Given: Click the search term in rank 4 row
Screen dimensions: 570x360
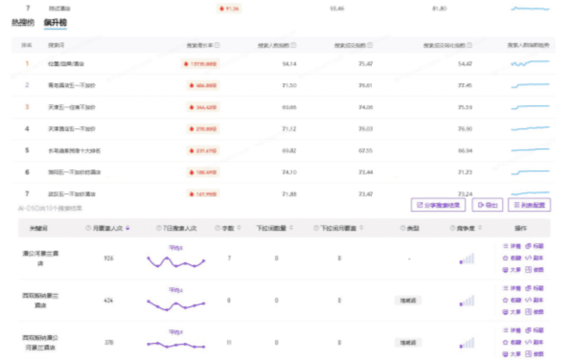Looking at the screenshot, I should (x=72, y=129).
